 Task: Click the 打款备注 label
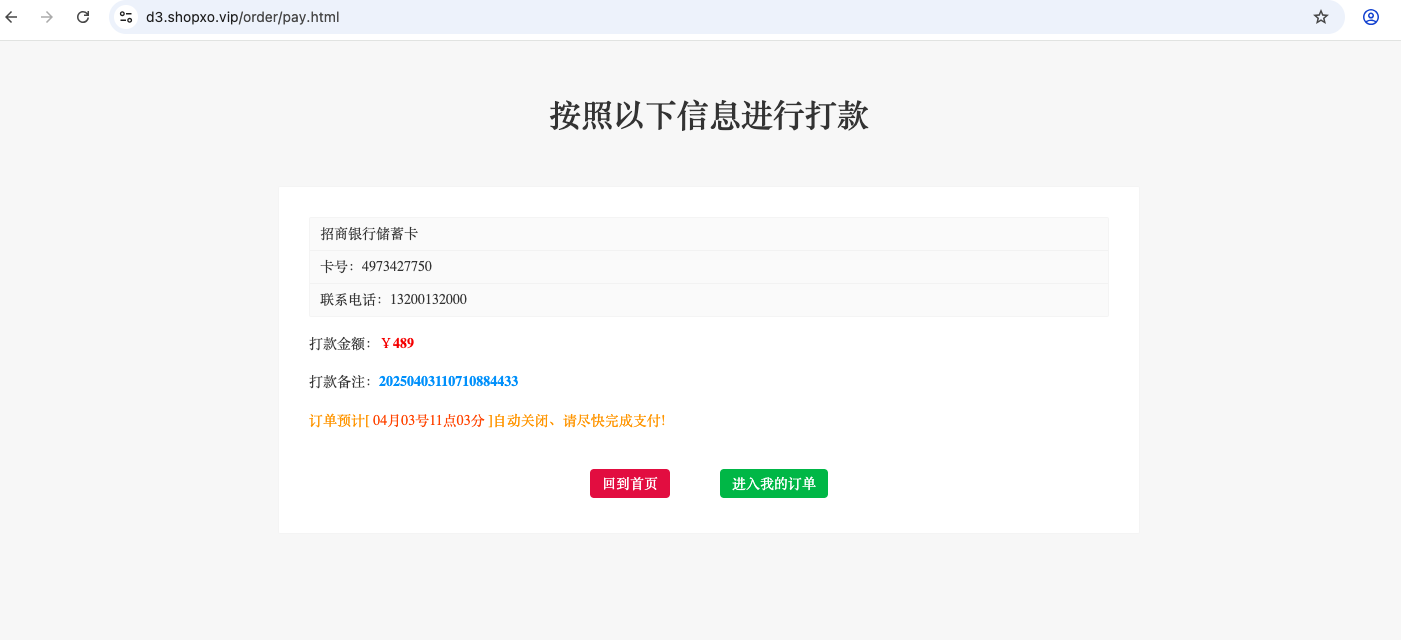(341, 382)
